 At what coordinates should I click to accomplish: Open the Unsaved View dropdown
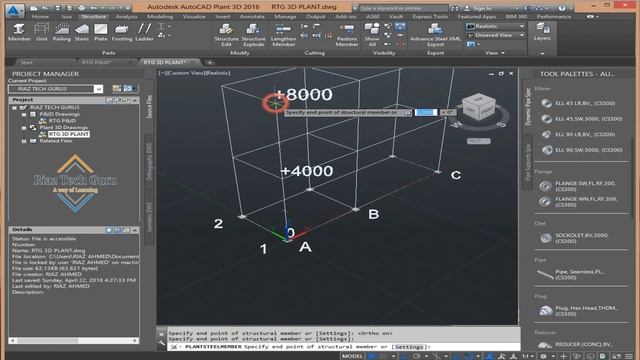522,35
